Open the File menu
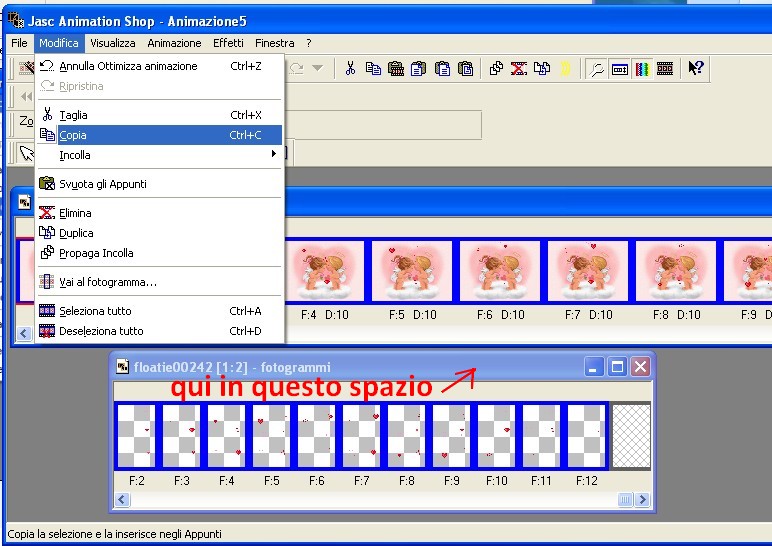Viewport: 772px width, 546px height. point(19,43)
